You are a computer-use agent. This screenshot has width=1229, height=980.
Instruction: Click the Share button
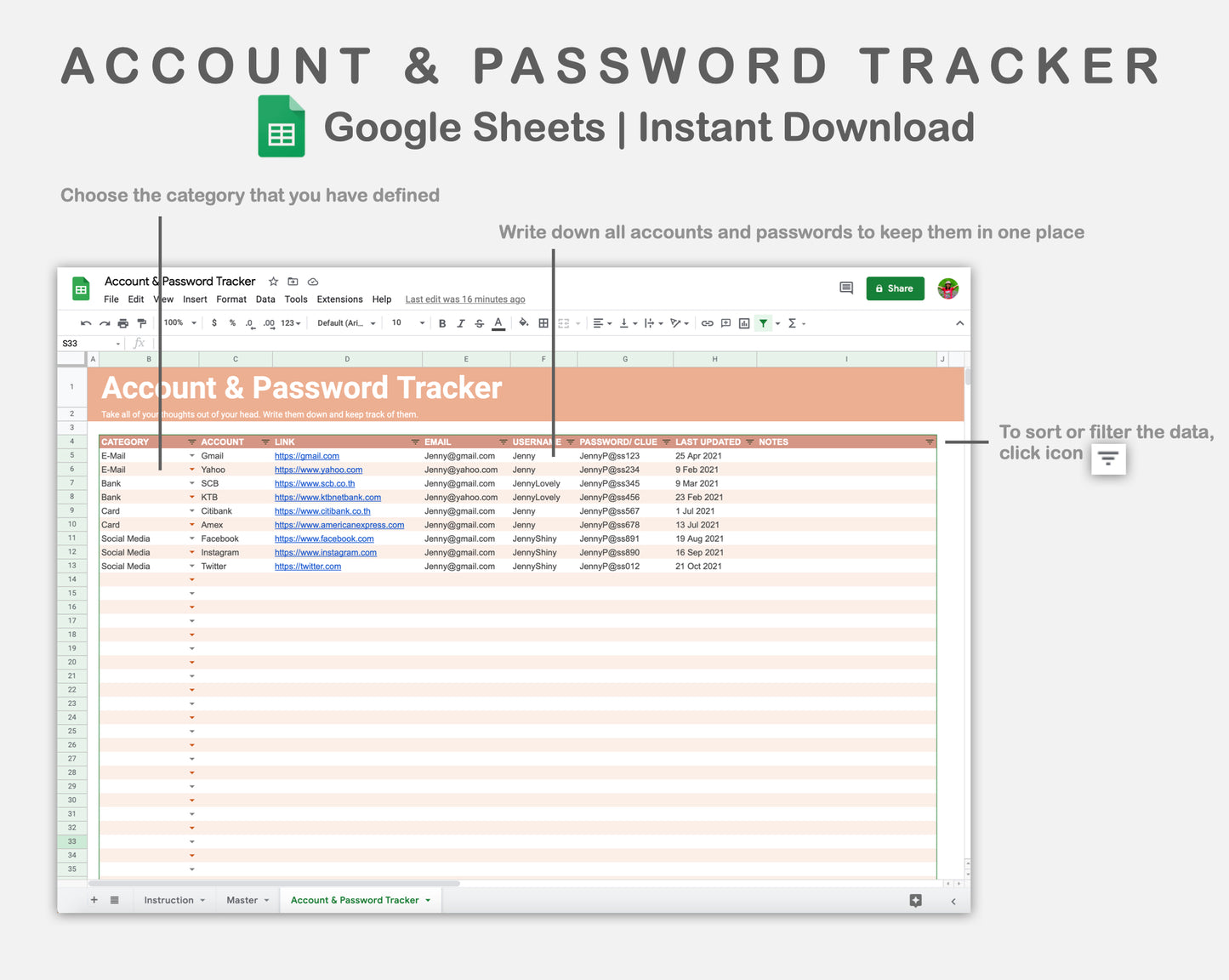[x=895, y=288]
